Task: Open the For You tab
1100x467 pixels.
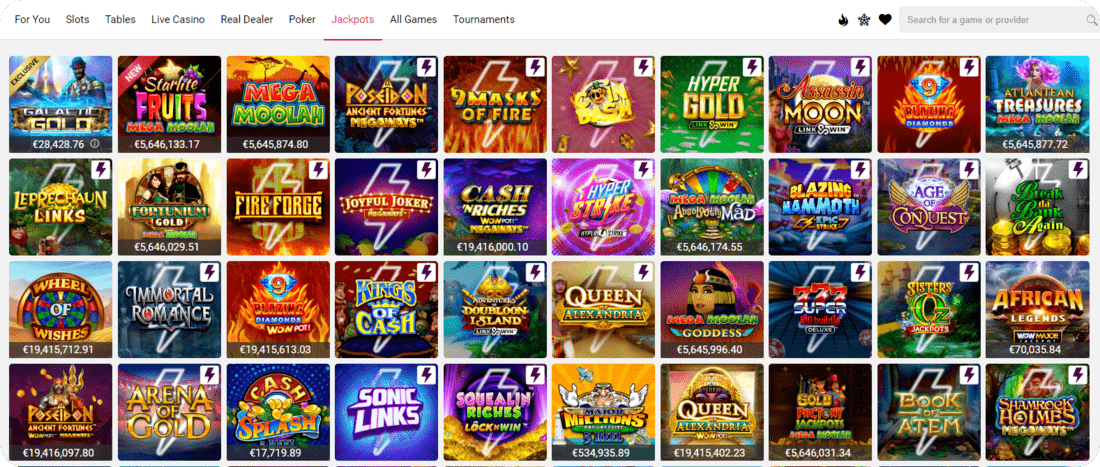Action: pyautogui.click(x=32, y=20)
